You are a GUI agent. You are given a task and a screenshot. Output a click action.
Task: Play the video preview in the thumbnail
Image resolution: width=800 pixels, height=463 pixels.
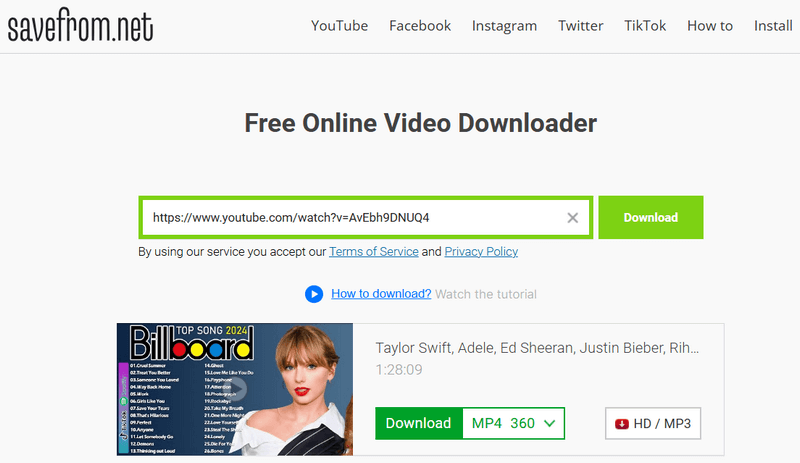click(235, 389)
